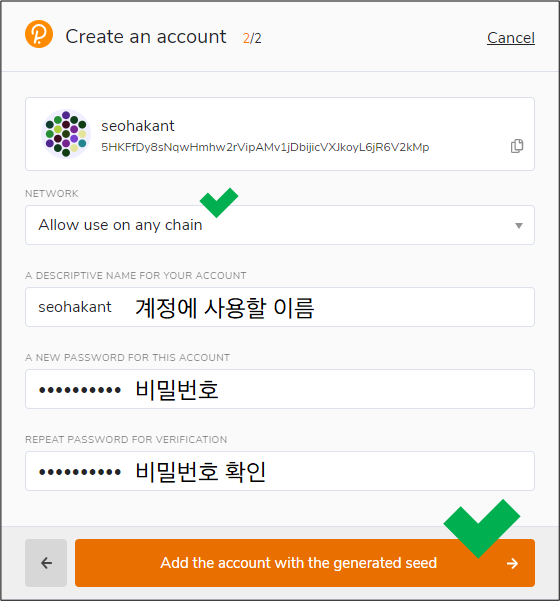Go back using the left arrow button

point(46,563)
